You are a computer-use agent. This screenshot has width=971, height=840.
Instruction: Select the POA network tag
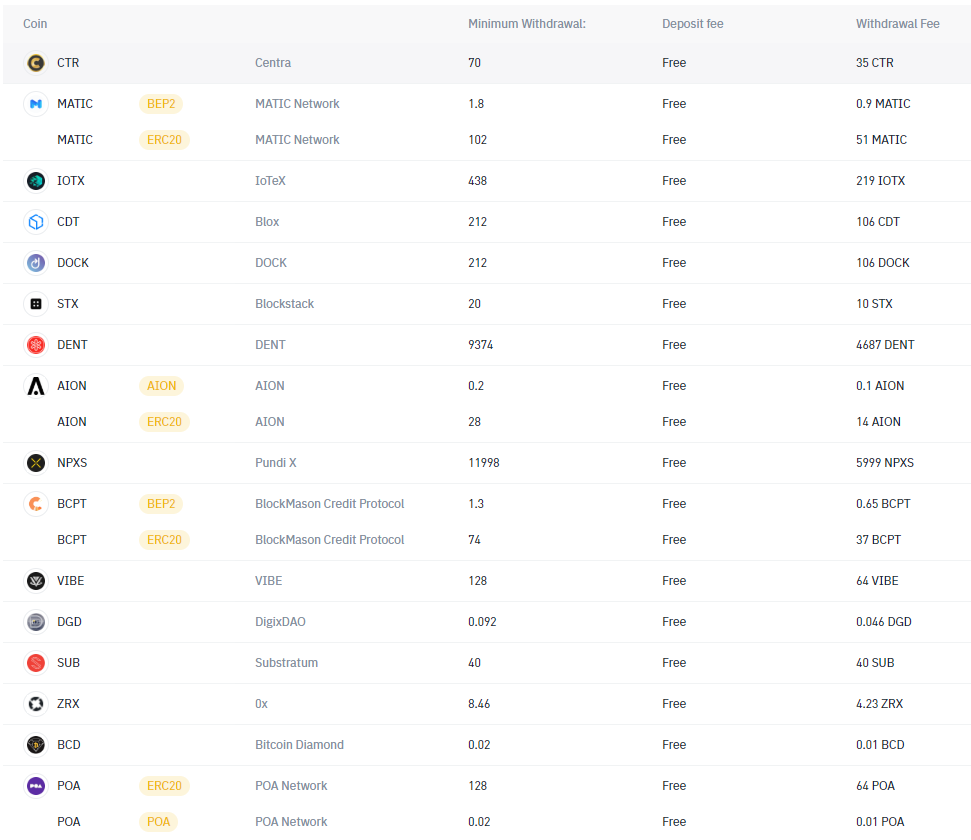point(159,821)
